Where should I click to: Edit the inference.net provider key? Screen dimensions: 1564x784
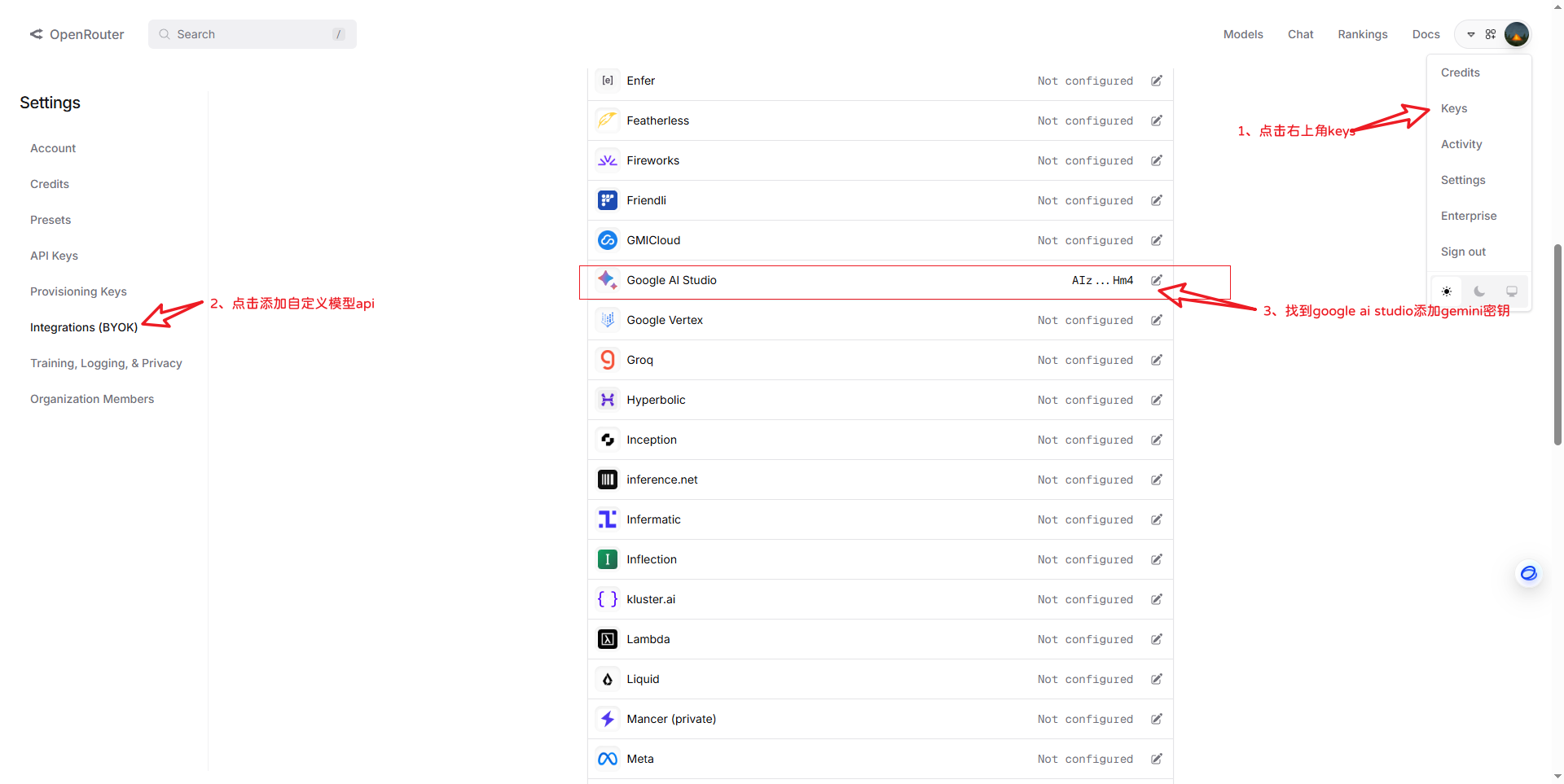(x=1157, y=480)
